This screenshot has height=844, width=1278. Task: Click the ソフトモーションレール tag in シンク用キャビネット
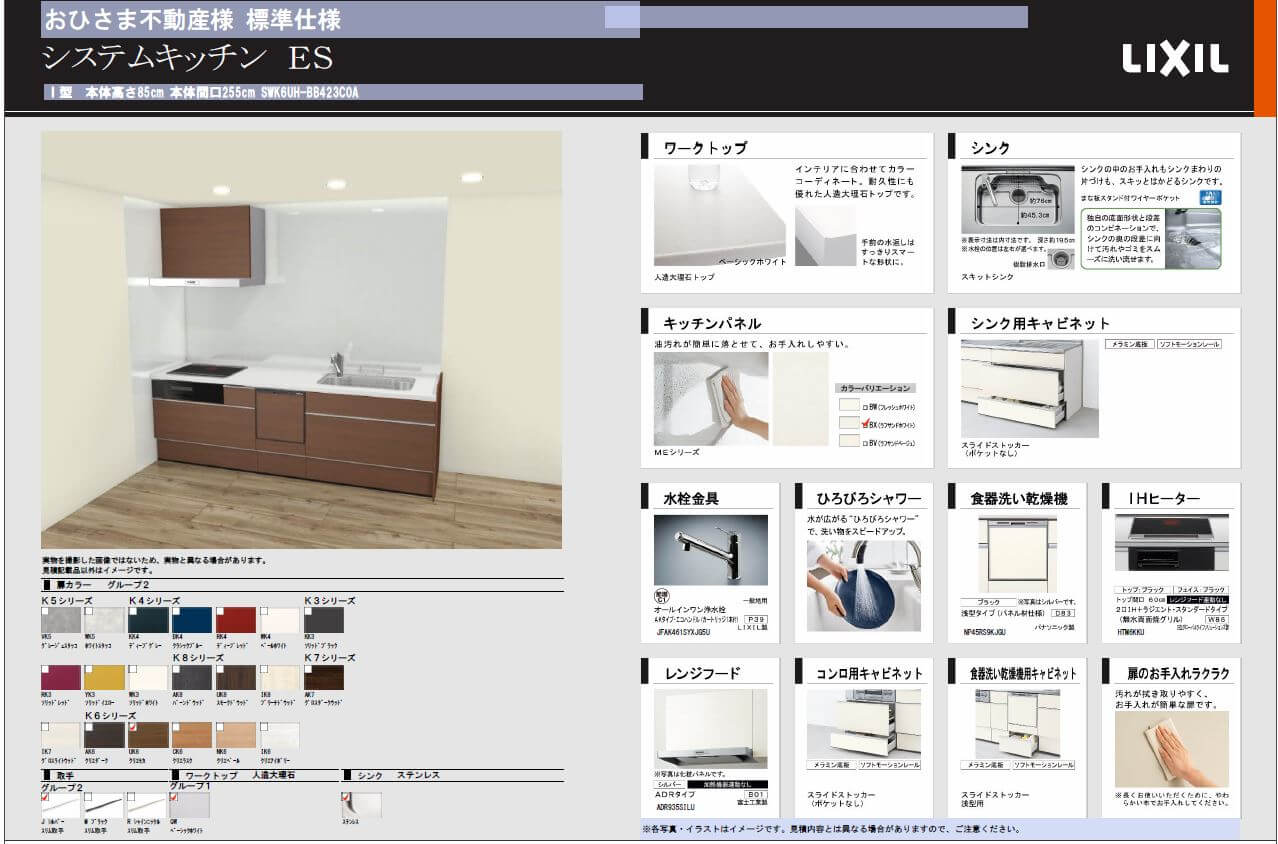click(1190, 344)
